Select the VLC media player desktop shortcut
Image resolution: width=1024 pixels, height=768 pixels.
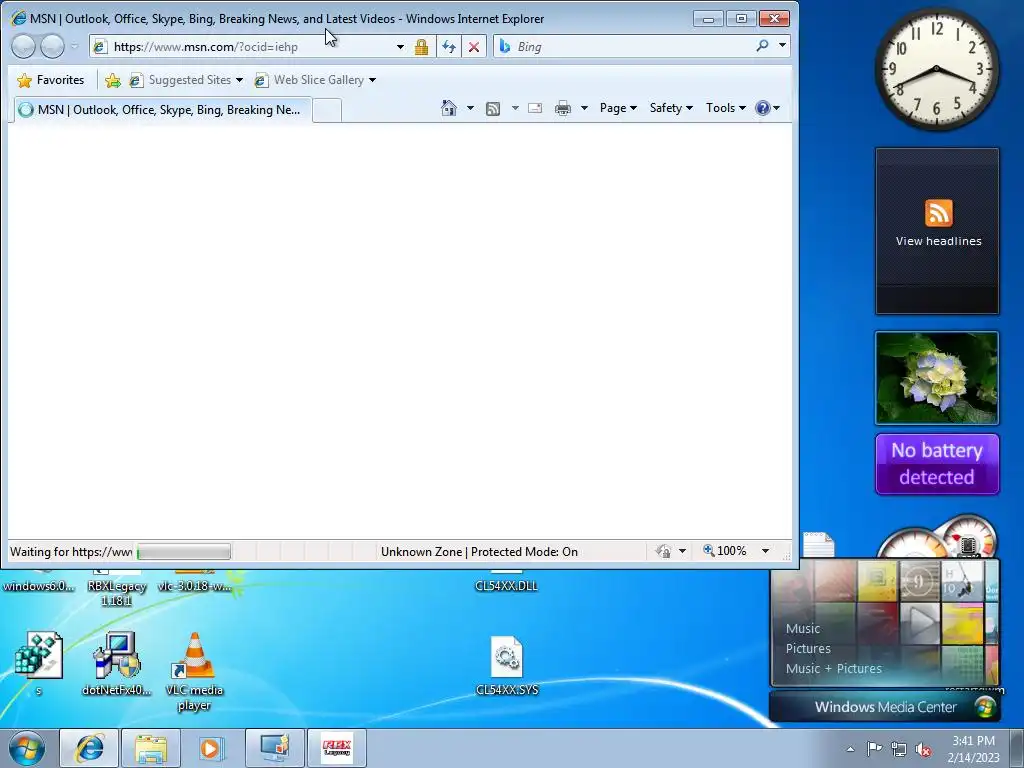(194, 671)
